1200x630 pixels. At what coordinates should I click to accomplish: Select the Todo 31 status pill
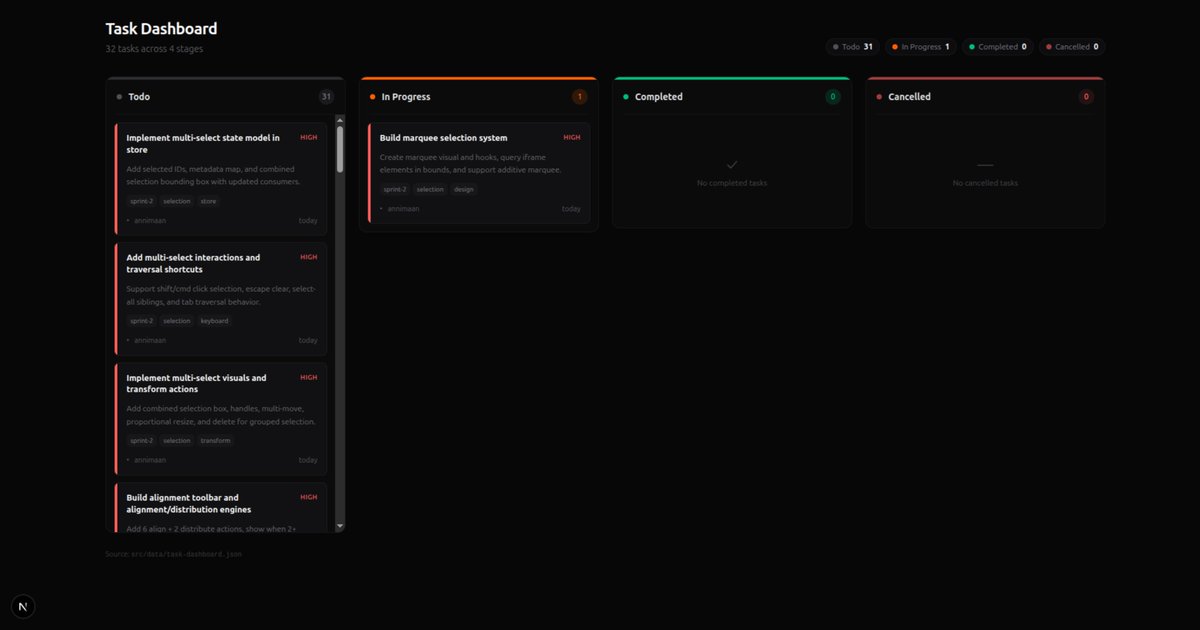[853, 47]
